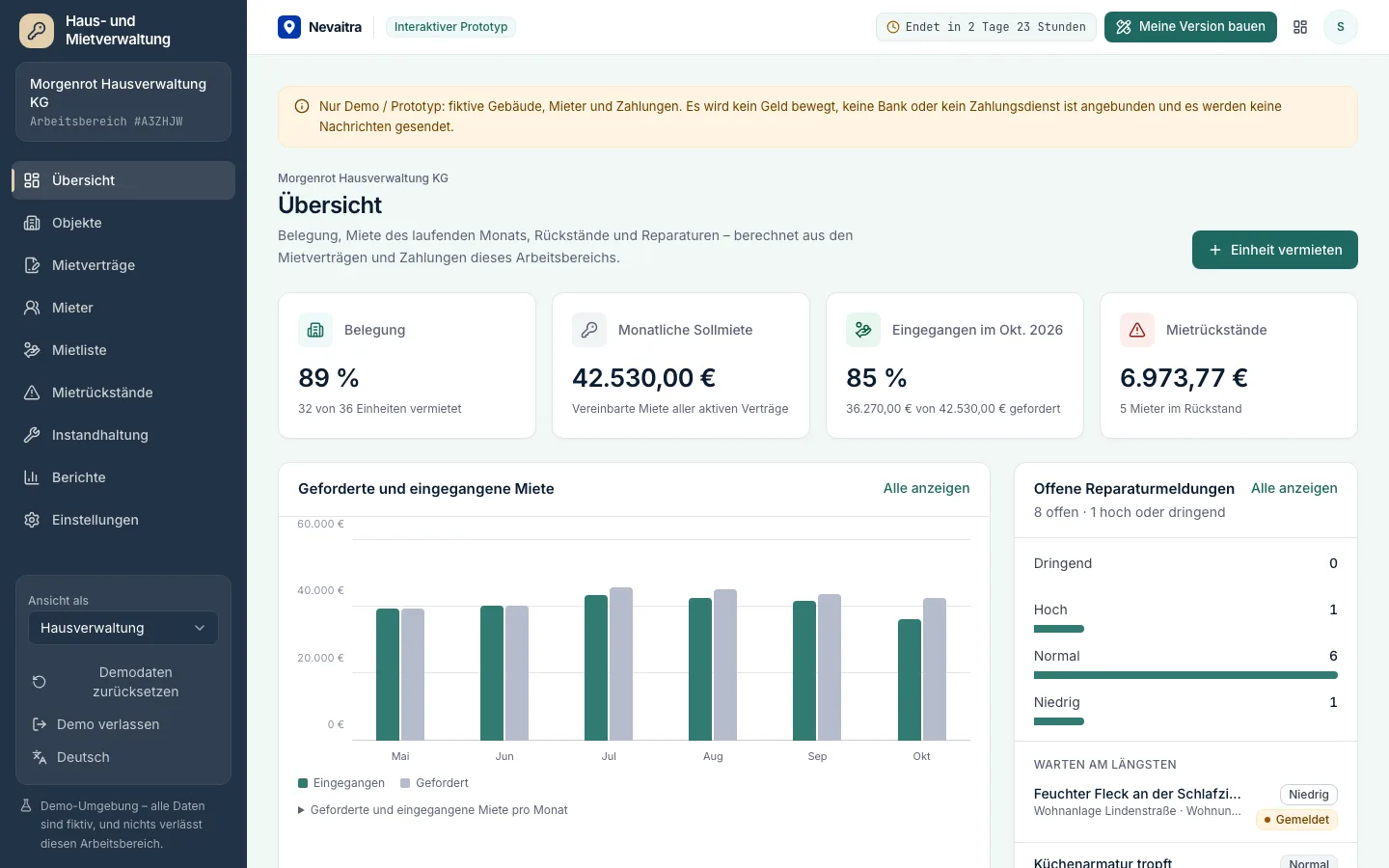1389x868 pixels.
Task: Click the Endet in 2 Tage 23 Stunden badge
Action: click(986, 27)
